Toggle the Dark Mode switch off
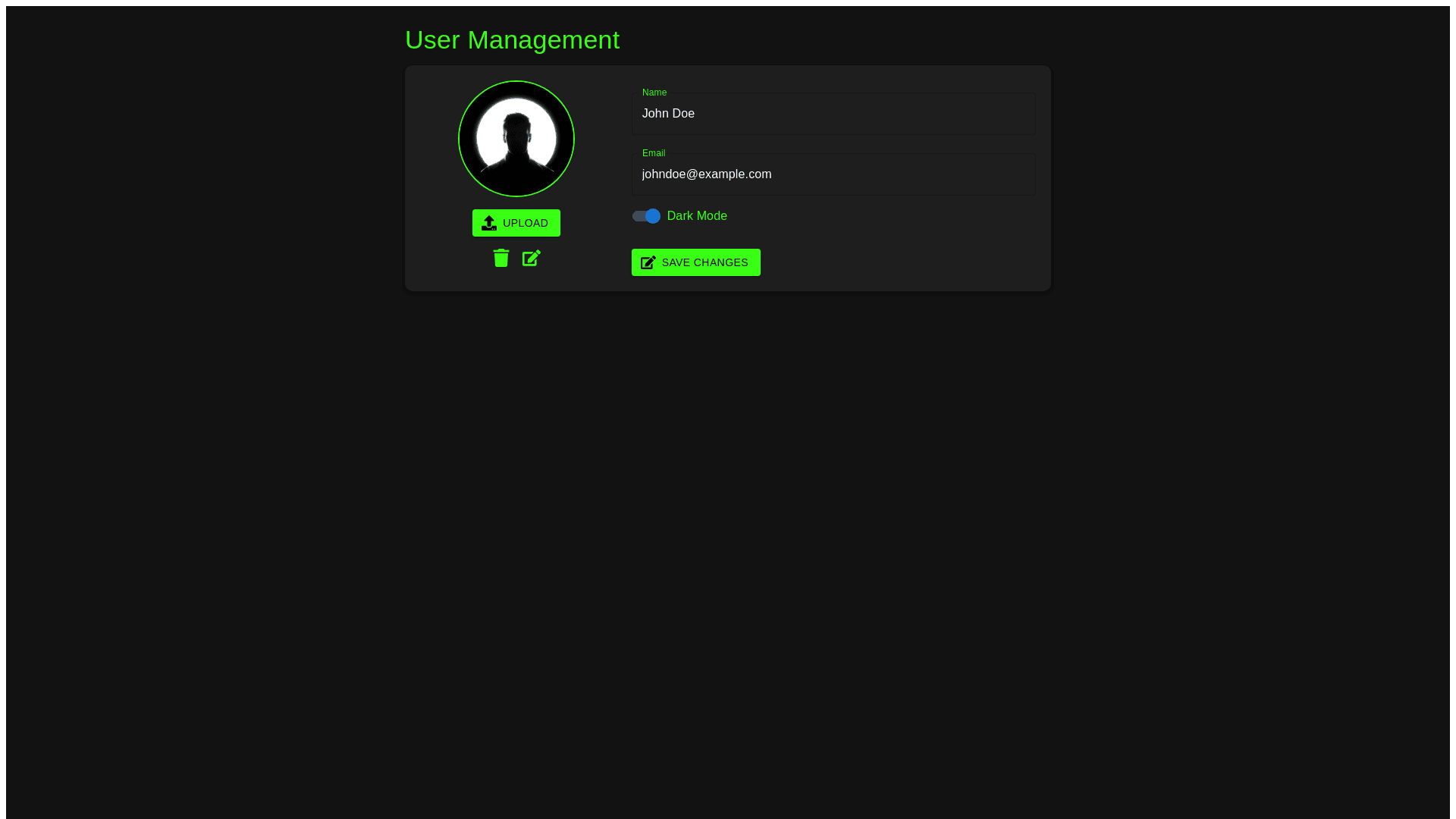This screenshot has height=819, width=1456. 646,216
